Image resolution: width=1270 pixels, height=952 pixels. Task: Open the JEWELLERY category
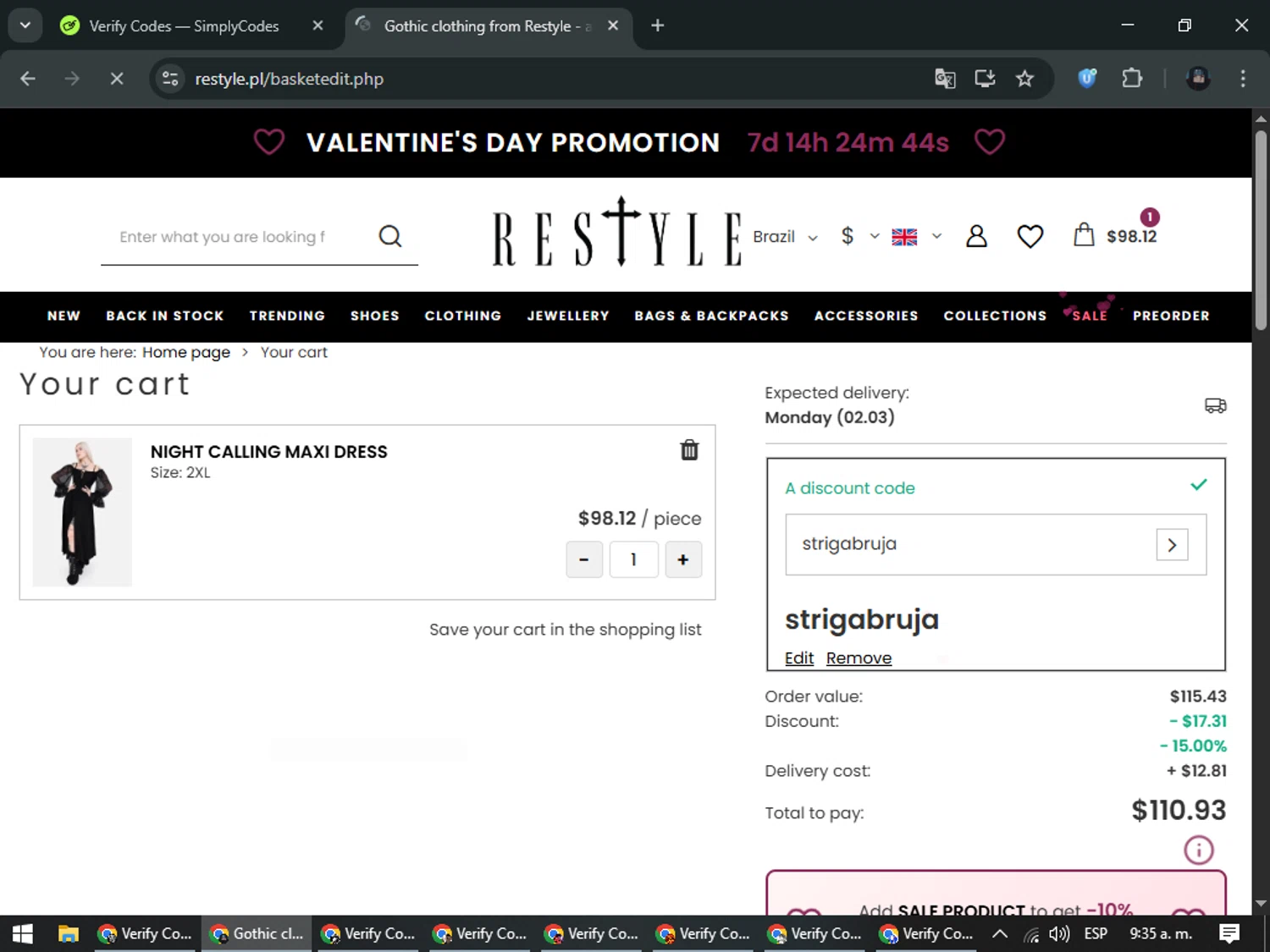[568, 316]
